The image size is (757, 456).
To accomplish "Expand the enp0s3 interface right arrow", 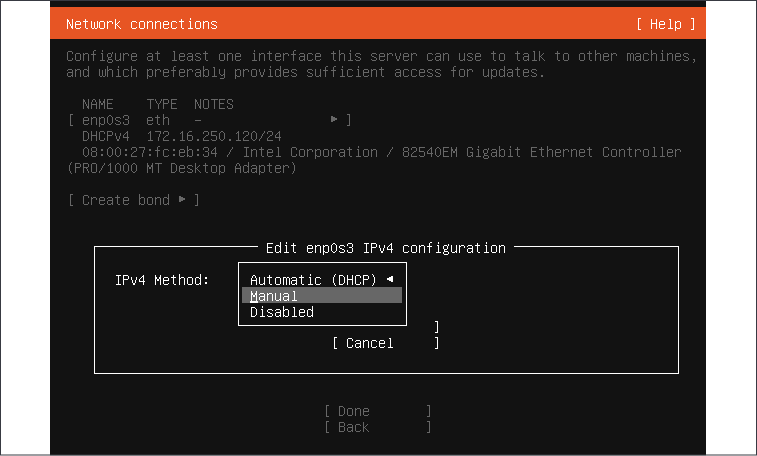I will (334, 119).
